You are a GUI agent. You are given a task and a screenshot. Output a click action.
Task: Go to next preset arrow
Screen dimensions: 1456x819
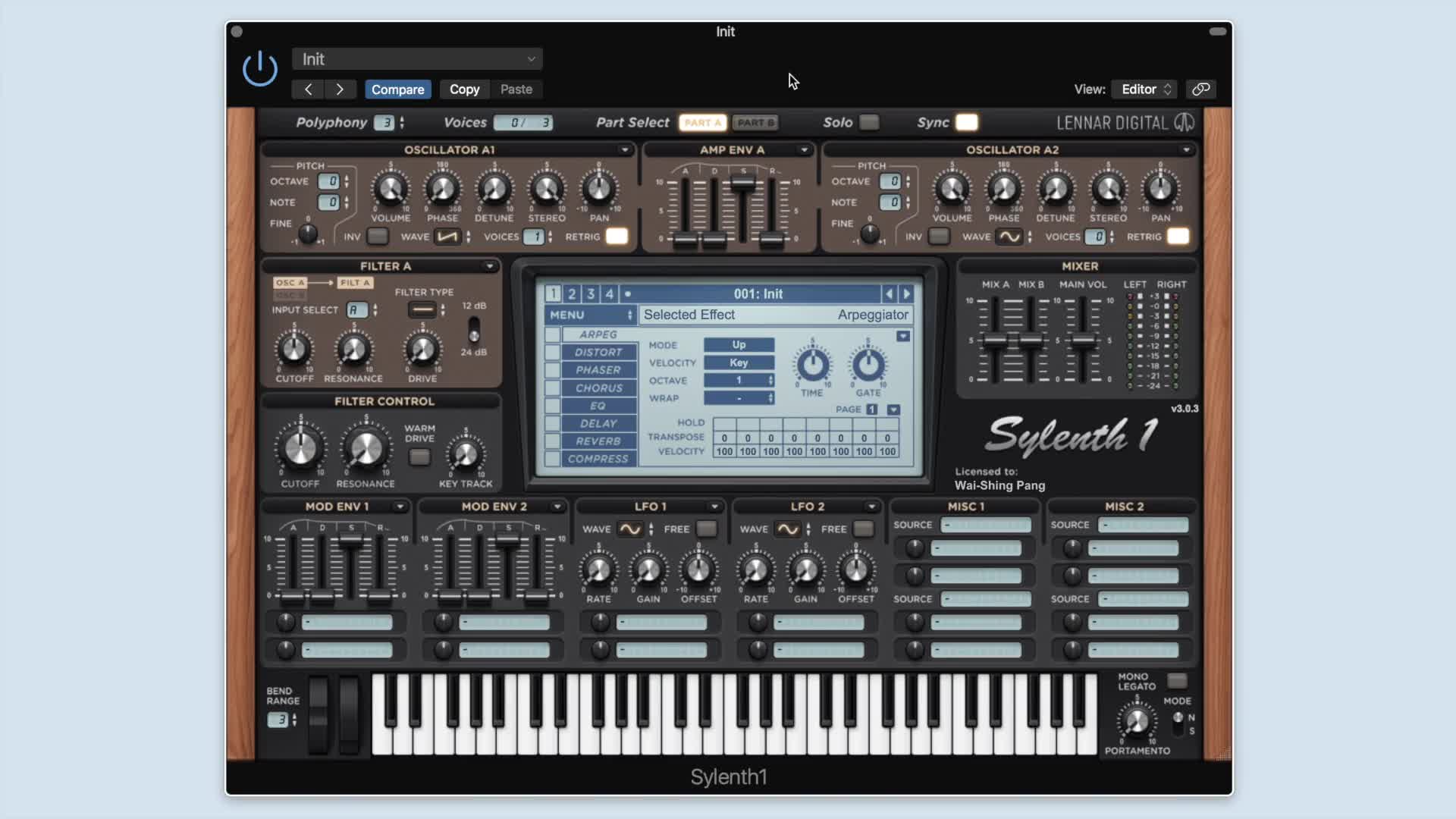coord(340,89)
